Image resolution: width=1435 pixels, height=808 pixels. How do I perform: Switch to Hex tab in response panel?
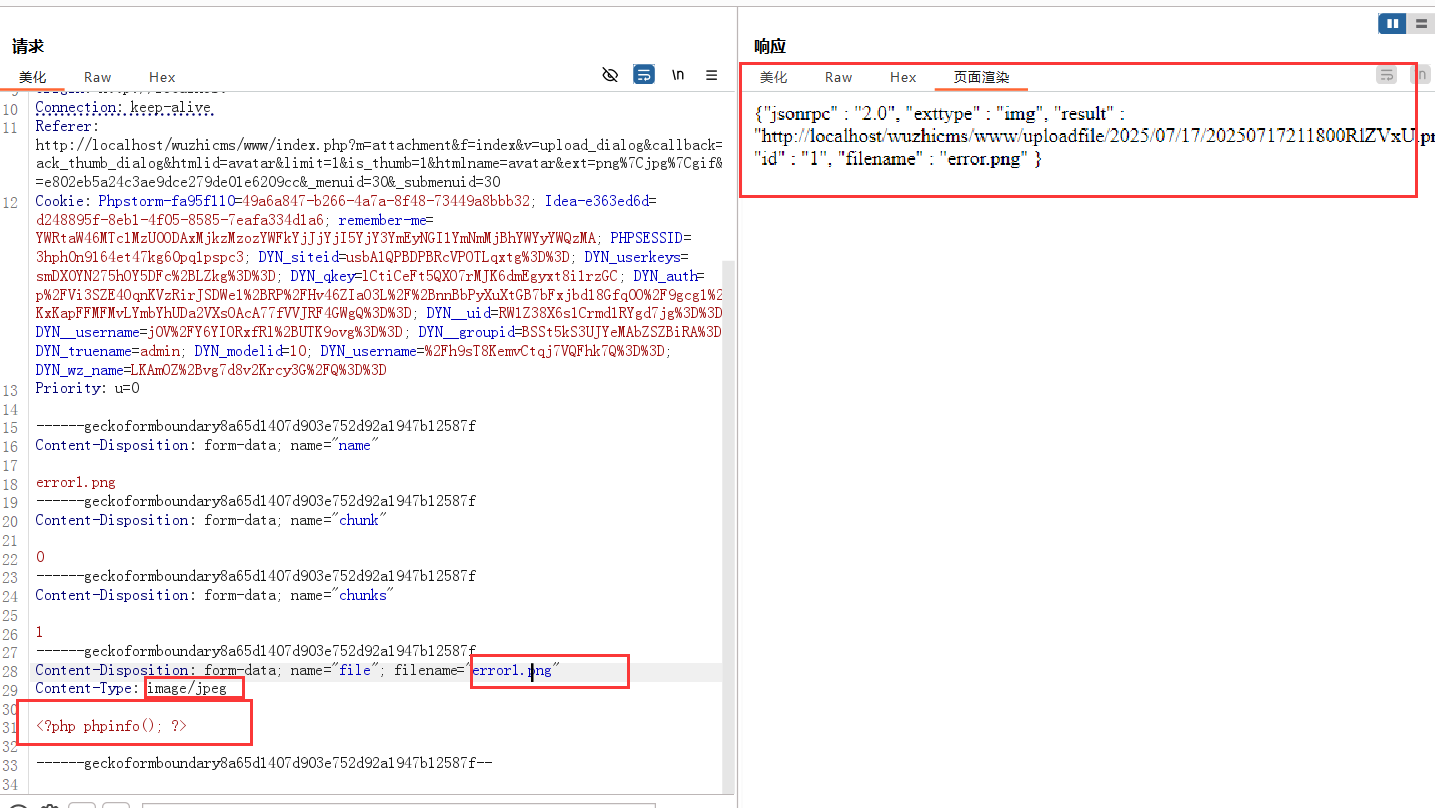[903, 77]
